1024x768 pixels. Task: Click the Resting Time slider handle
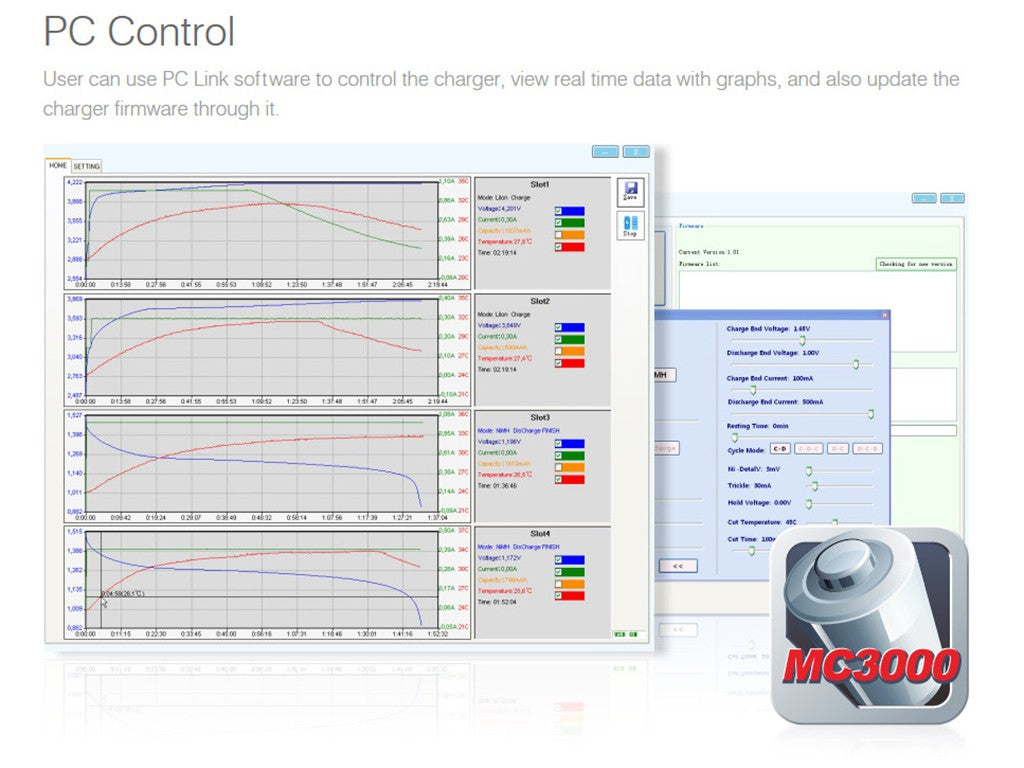[734, 437]
